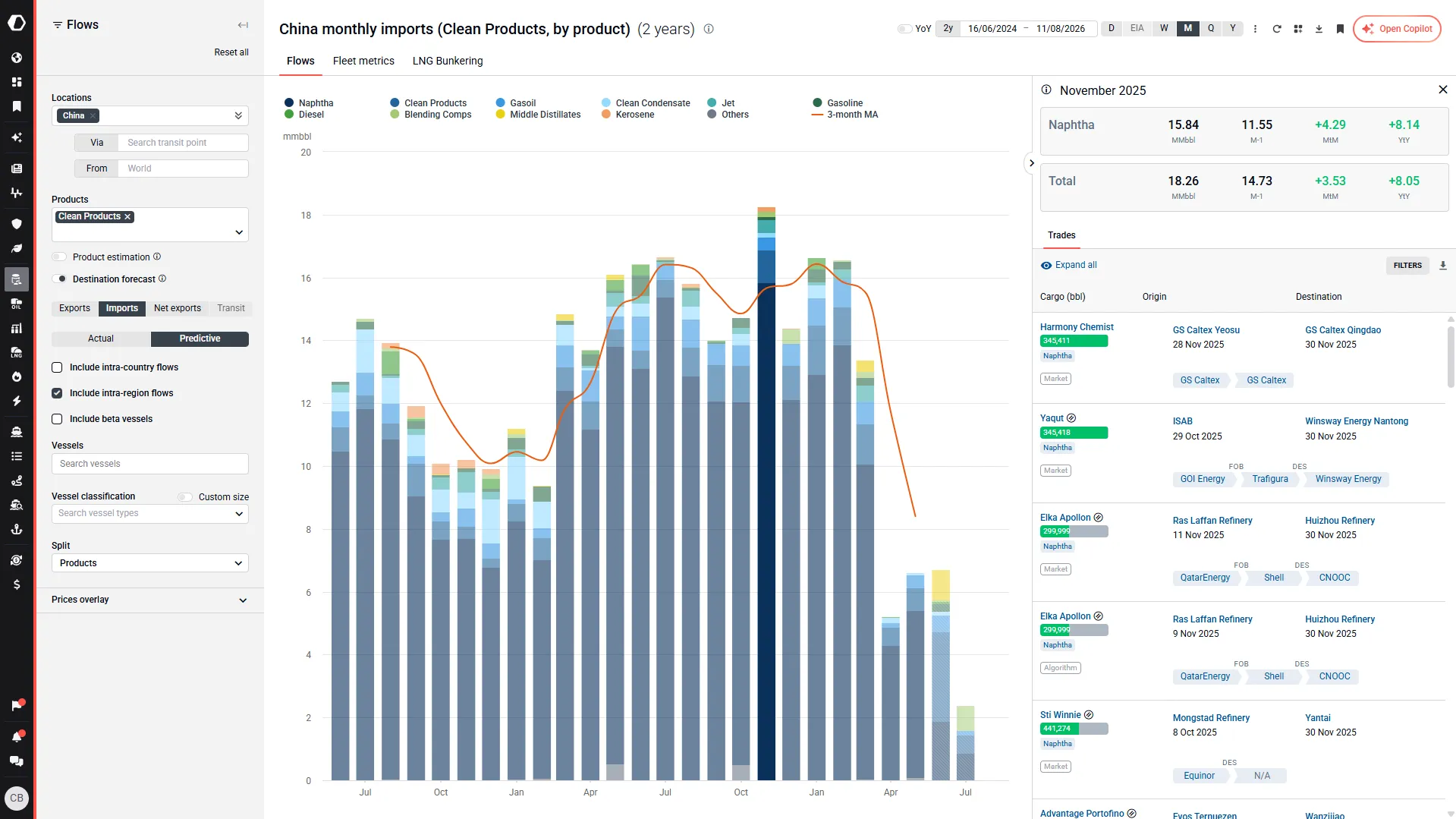The width and height of the screenshot is (1456, 819).
Task: Uncheck Include intra-region flows checkbox
Action: (x=57, y=393)
